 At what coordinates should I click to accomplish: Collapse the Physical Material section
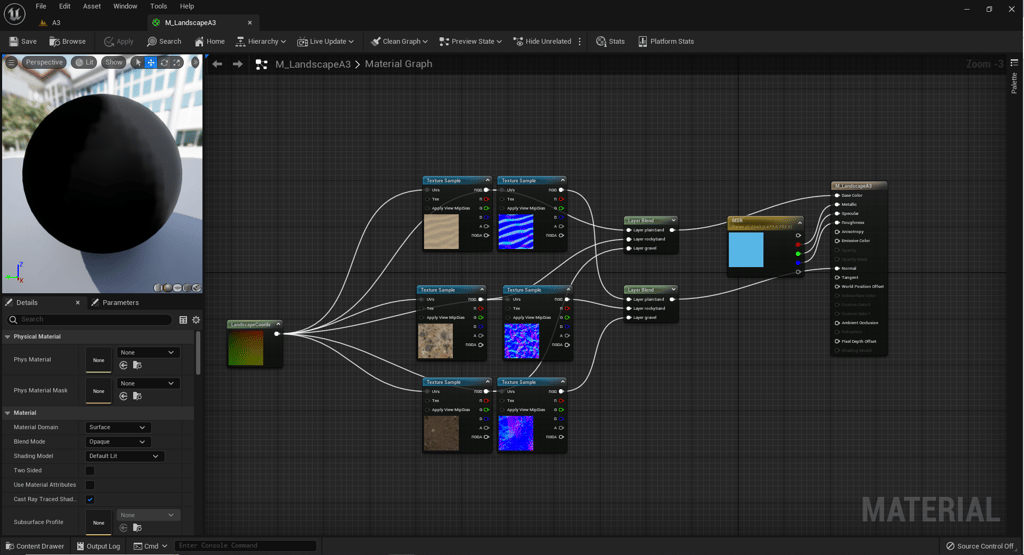[x=8, y=337]
